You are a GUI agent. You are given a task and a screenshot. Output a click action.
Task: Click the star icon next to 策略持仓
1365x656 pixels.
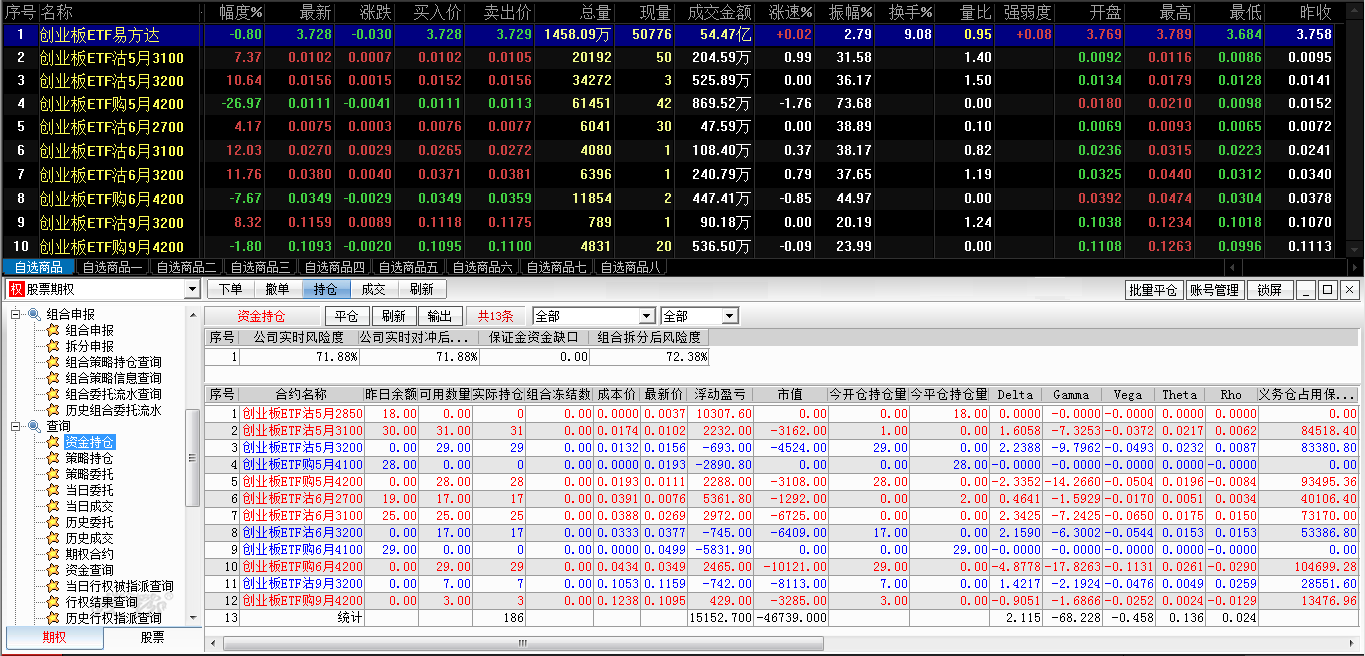click(53, 458)
